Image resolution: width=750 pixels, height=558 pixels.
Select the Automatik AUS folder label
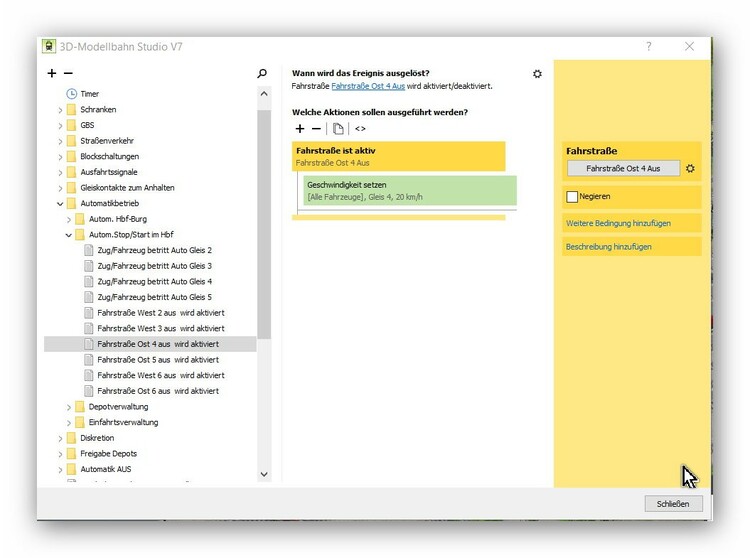[105, 470]
